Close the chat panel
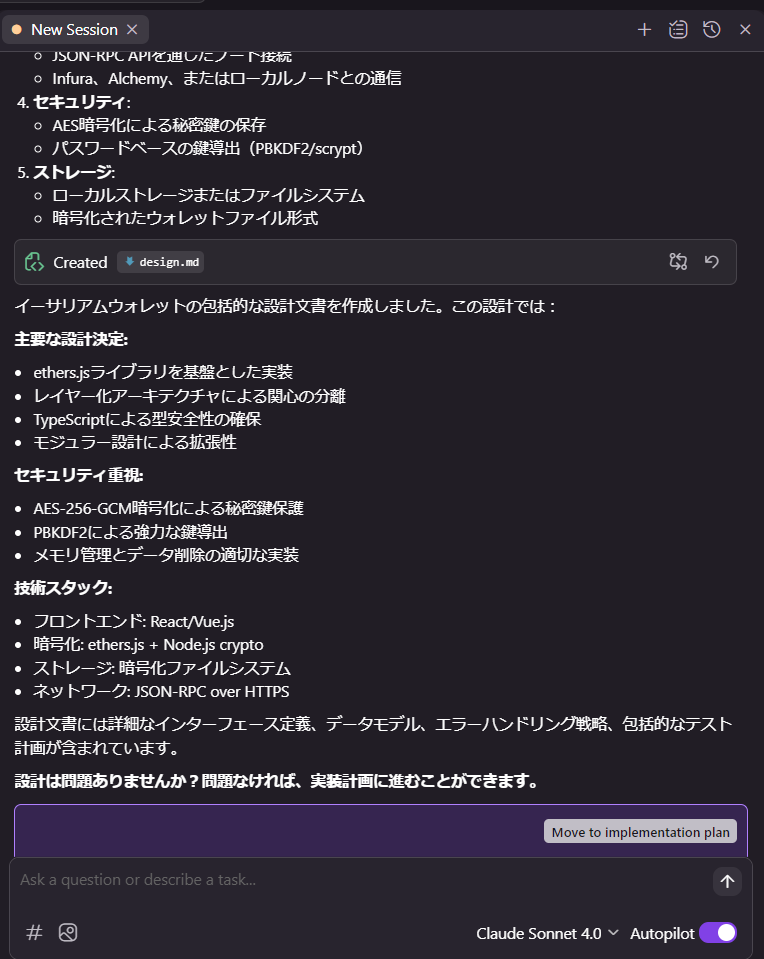764x959 pixels. tap(745, 29)
